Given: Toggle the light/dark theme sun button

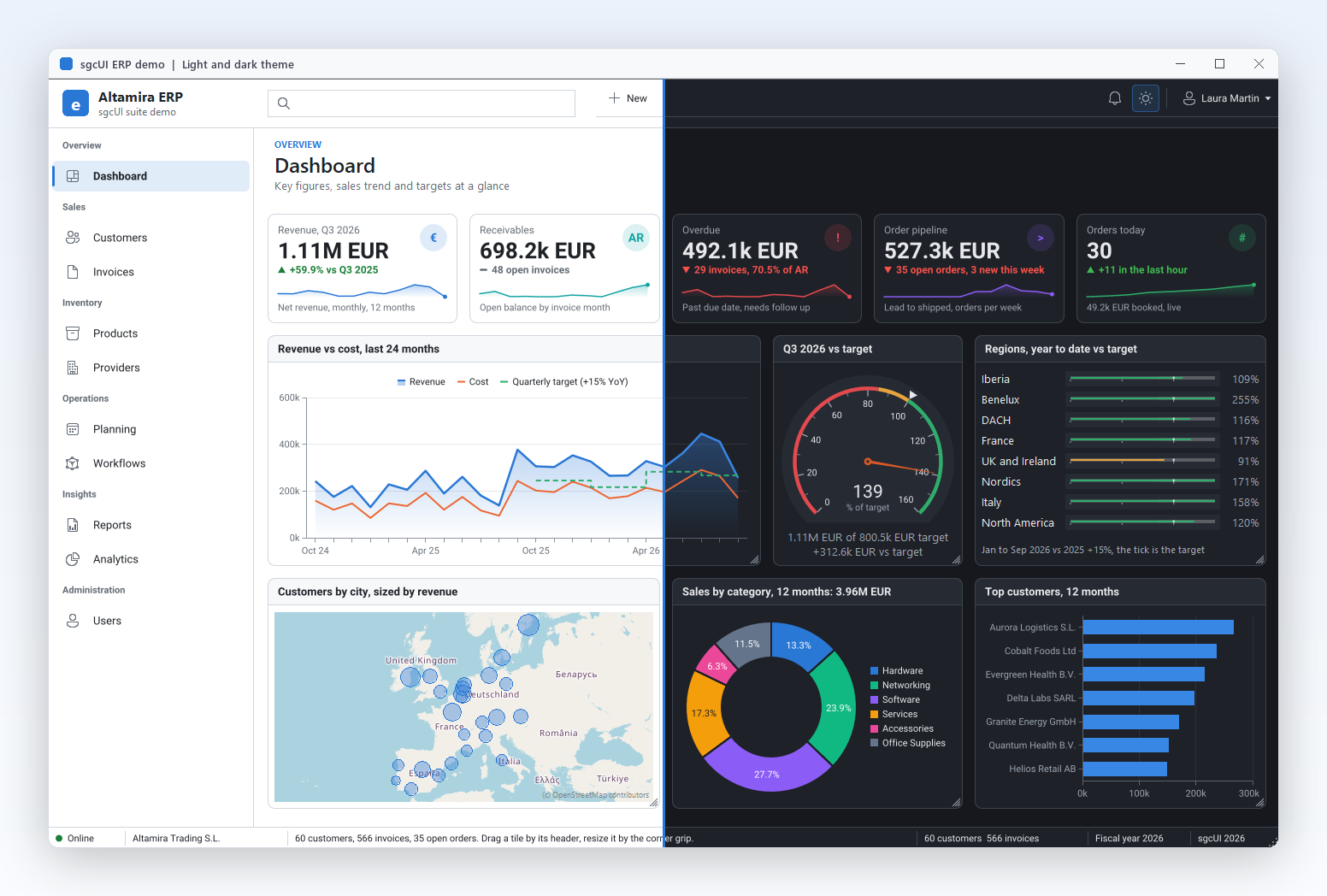Looking at the screenshot, I should tap(1146, 98).
